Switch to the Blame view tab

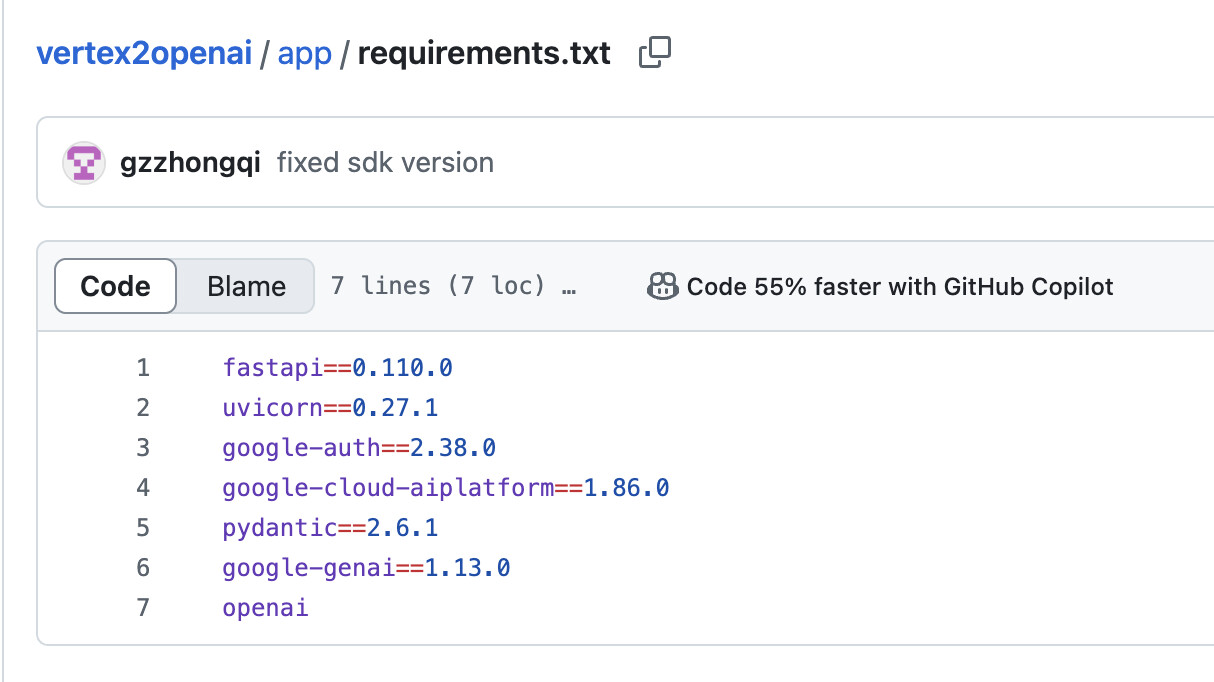pos(246,287)
